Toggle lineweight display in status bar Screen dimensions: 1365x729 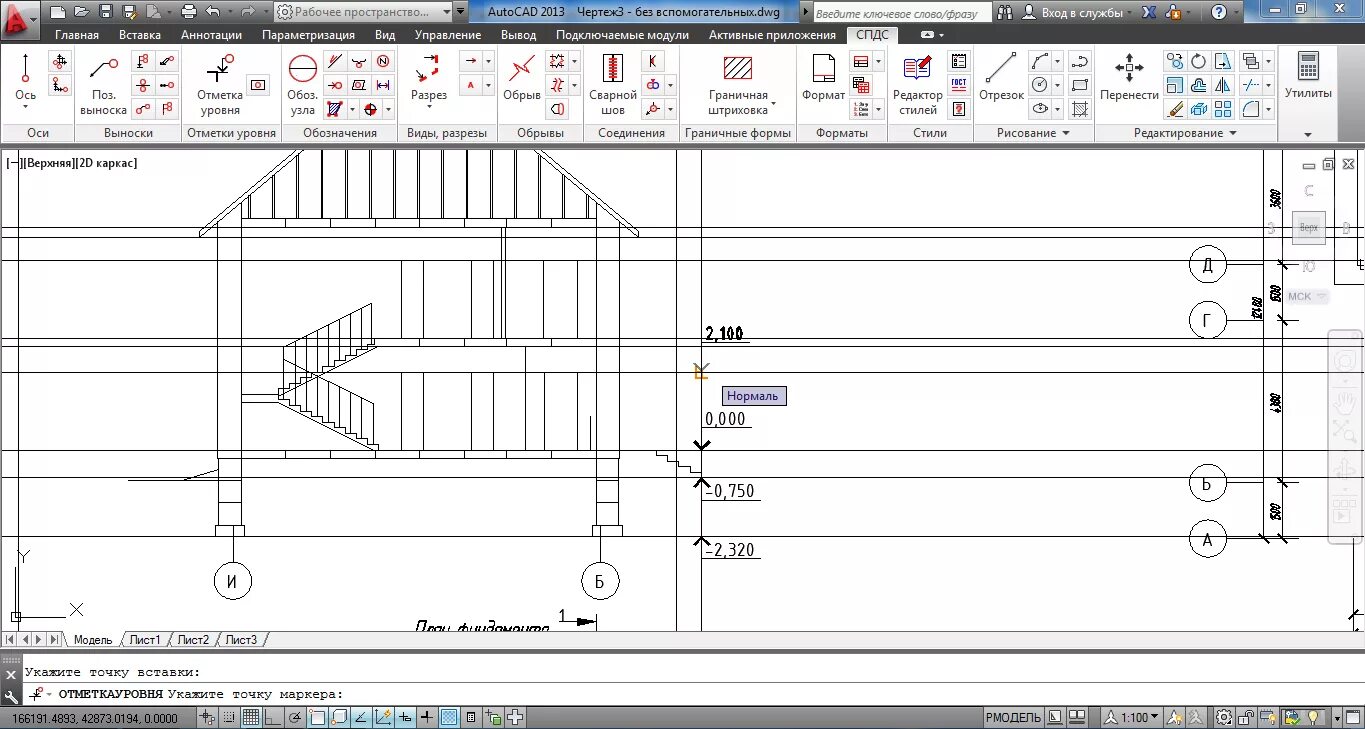[427, 717]
